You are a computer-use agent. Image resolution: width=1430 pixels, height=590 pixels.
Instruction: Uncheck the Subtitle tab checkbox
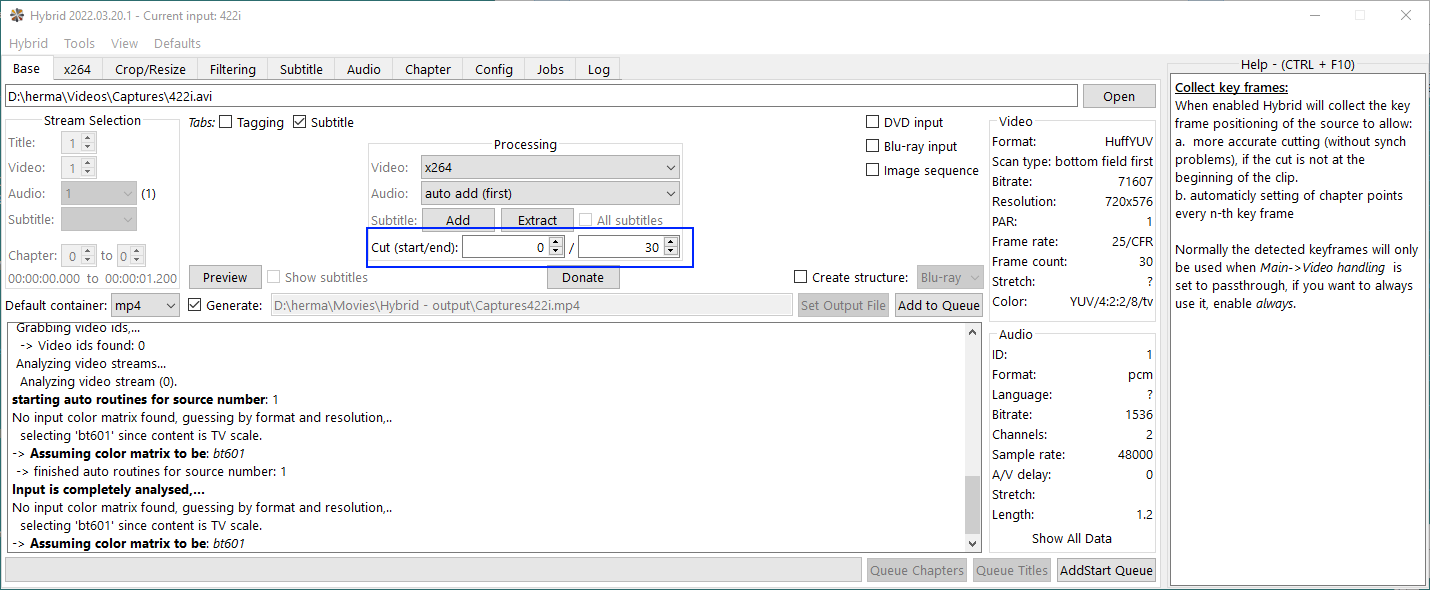coord(300,122)
